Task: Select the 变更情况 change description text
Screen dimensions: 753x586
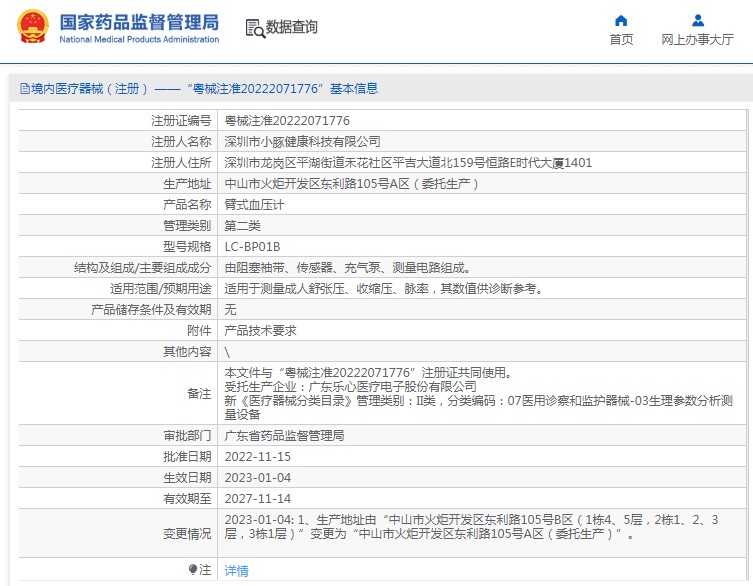Action: coord(472,526)
